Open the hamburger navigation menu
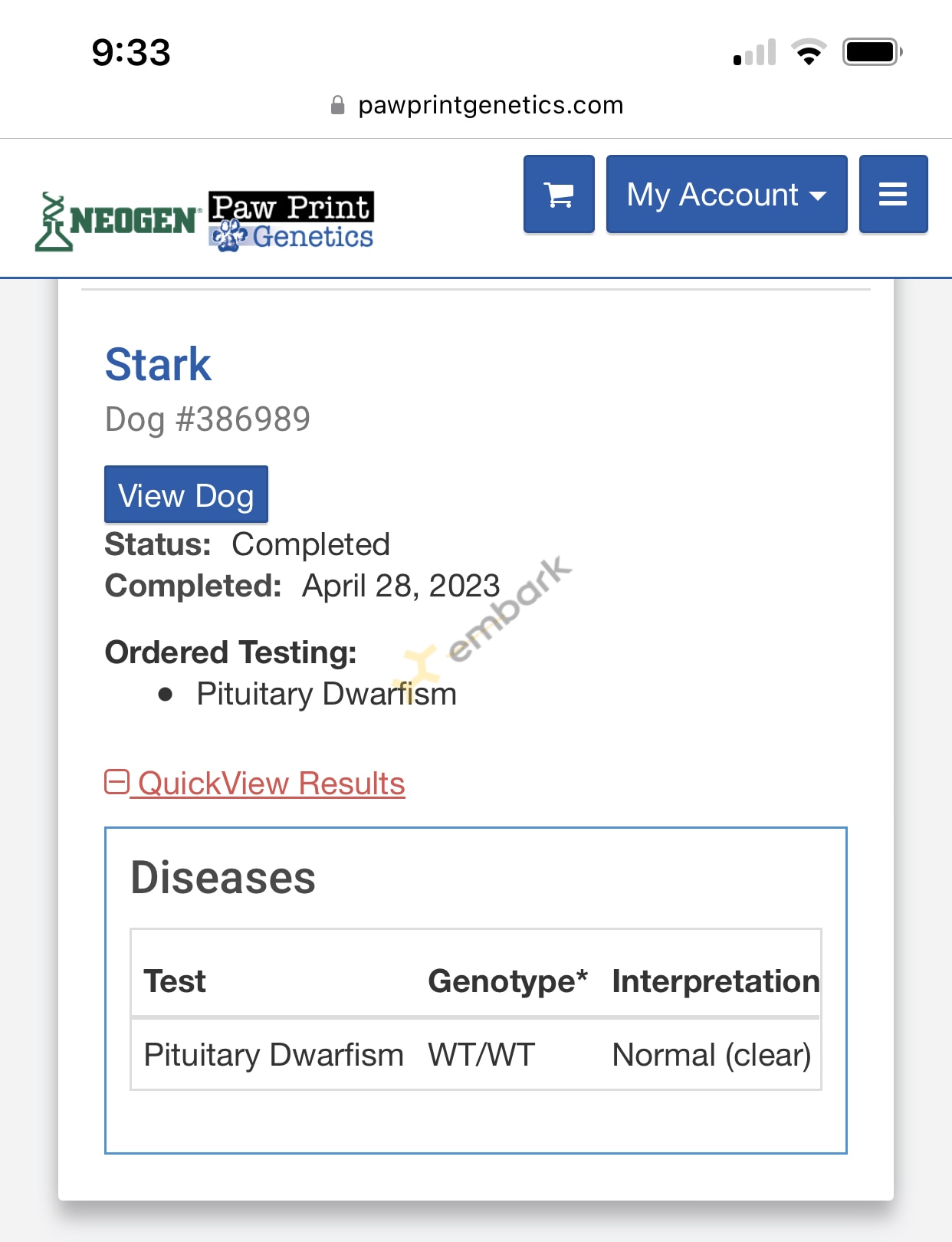Screen dimensions: 952x1242 pyautogui.click(x=893, y=195)
